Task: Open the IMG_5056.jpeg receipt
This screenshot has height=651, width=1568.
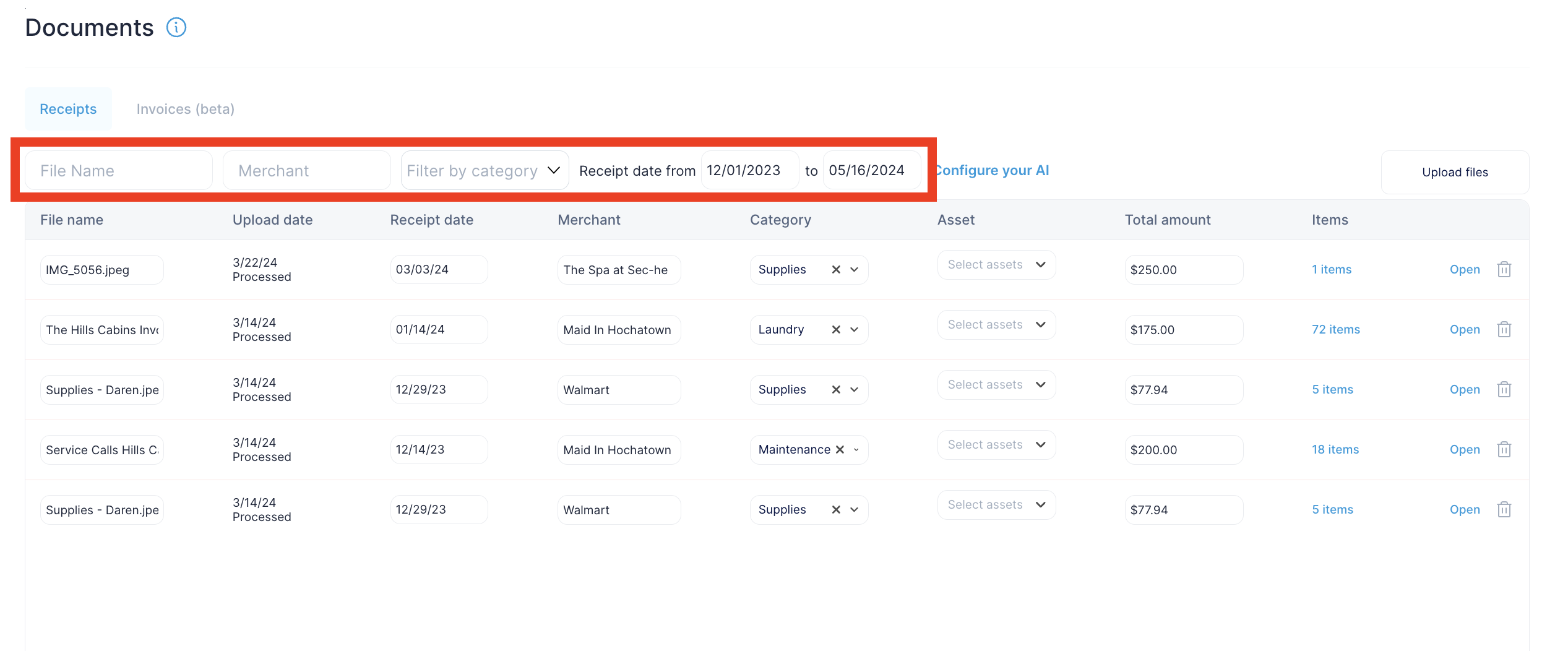Action: 1465,269
